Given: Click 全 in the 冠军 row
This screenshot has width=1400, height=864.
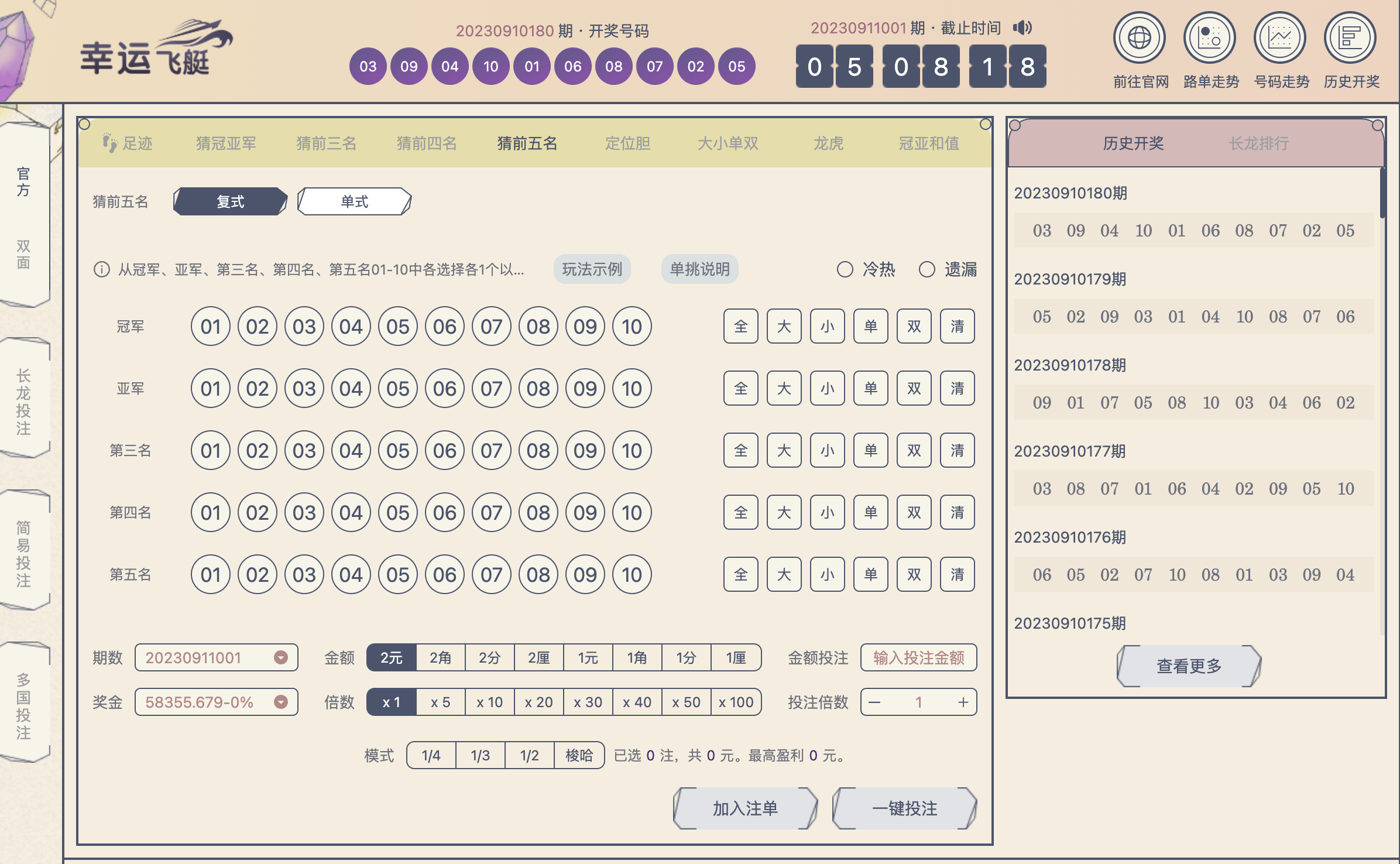Looking at the screenshot, I should (x=741, y=326).
